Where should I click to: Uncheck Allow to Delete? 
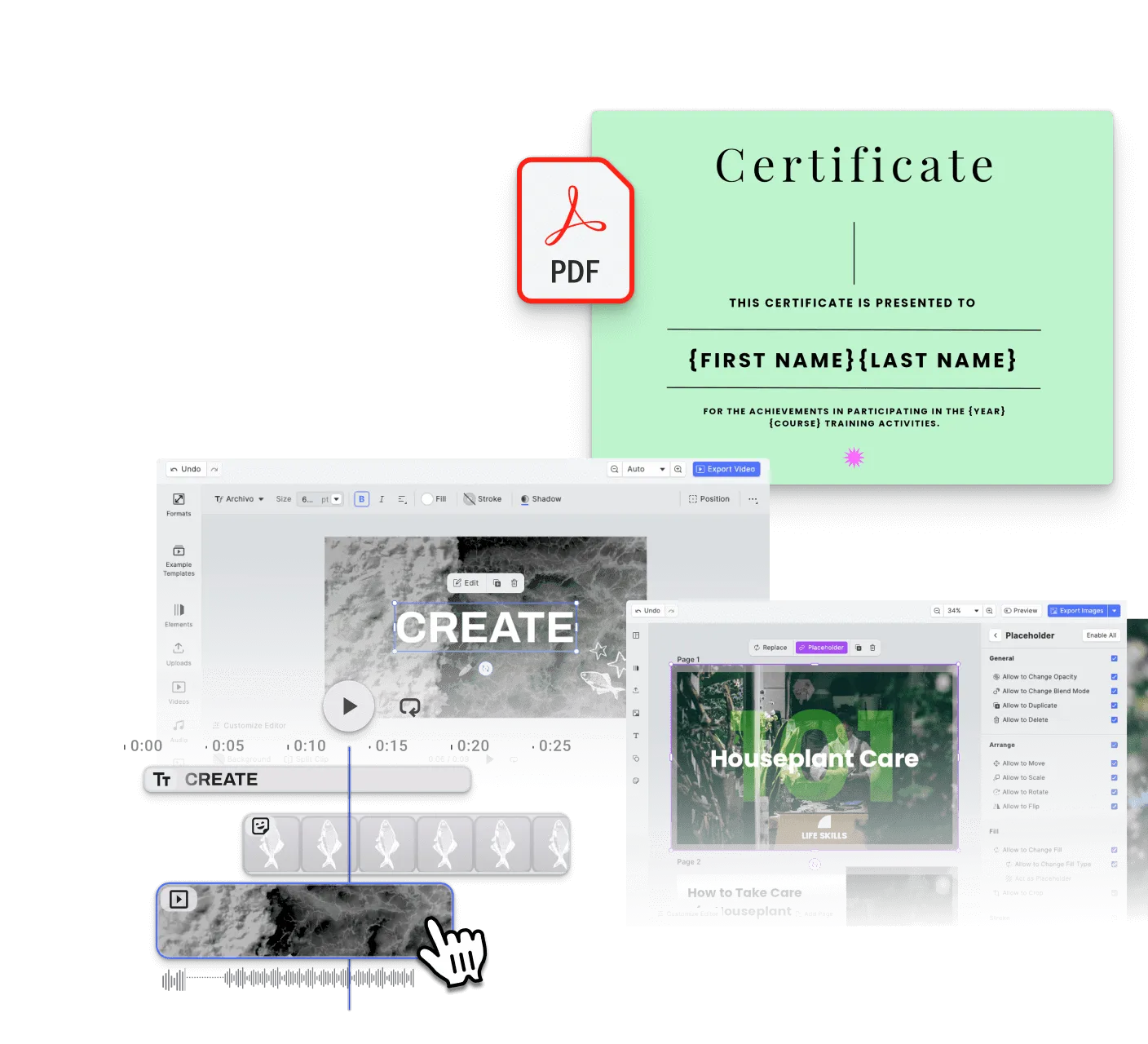1114,719
